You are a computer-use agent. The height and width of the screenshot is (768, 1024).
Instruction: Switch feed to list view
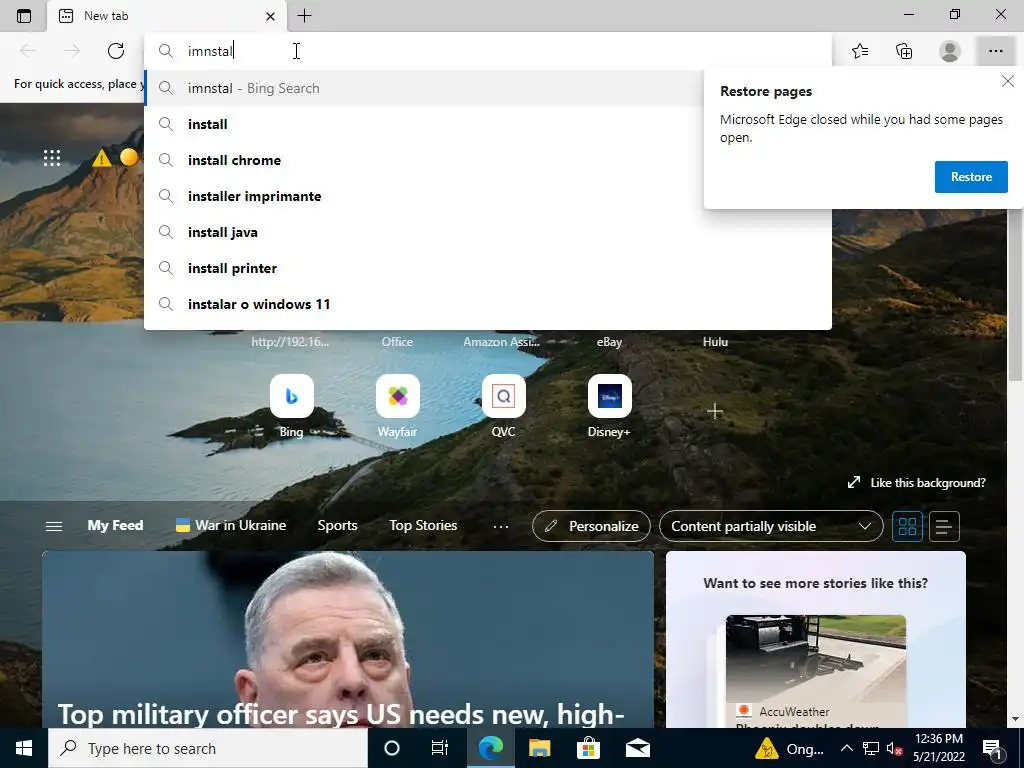[944, 526]
